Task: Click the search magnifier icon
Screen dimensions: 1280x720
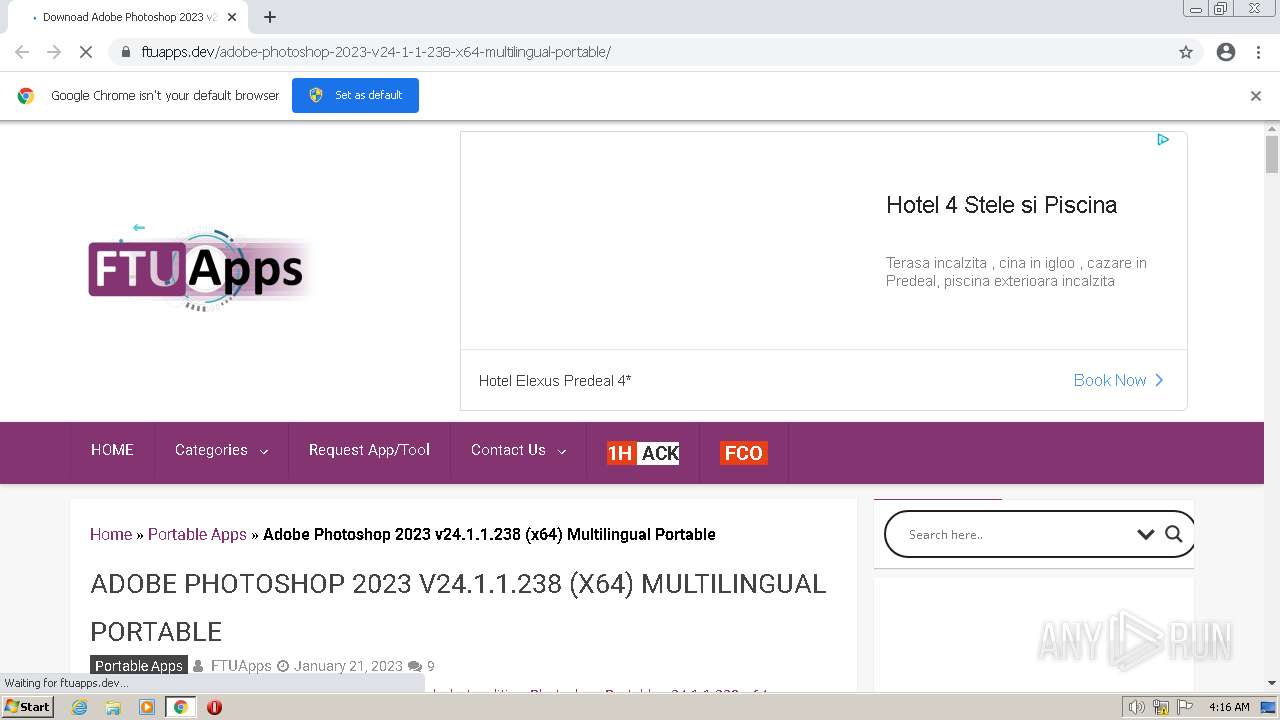Action: pyautogui.click(x=1174, y=534)
